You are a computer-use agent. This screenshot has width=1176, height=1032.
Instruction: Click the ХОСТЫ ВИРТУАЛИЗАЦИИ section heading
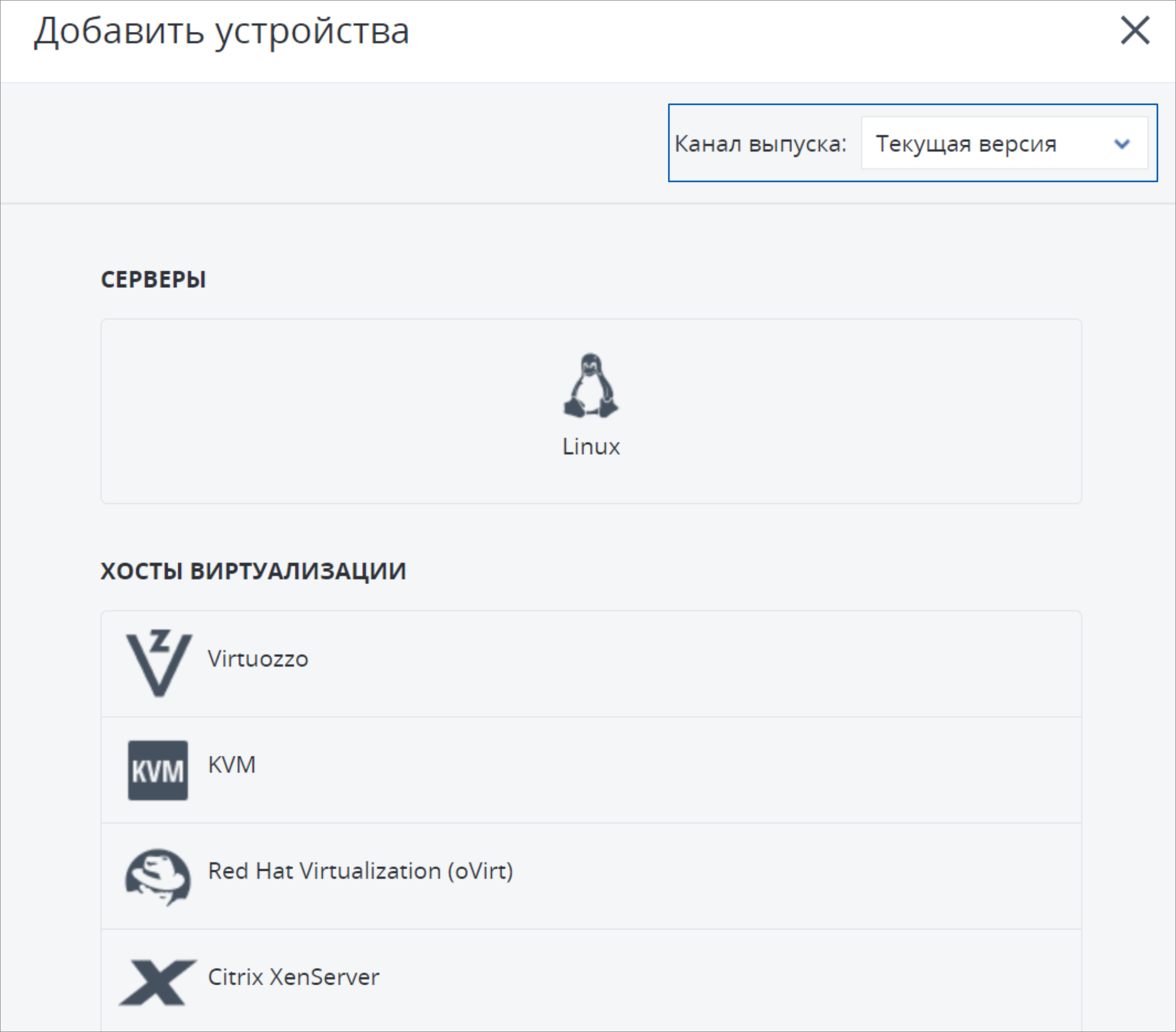253,571
